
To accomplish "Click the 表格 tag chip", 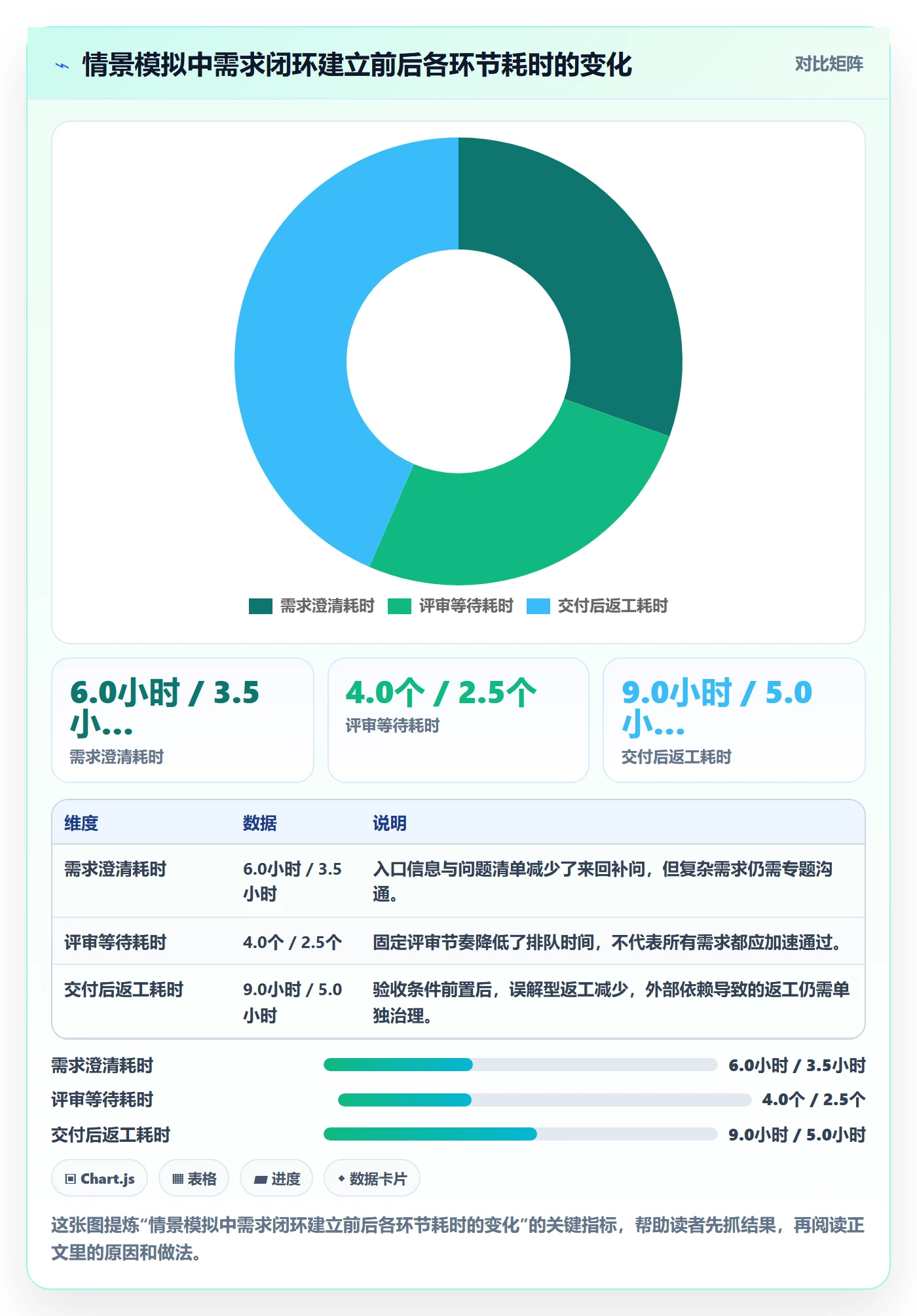I will coord(194,1179).
